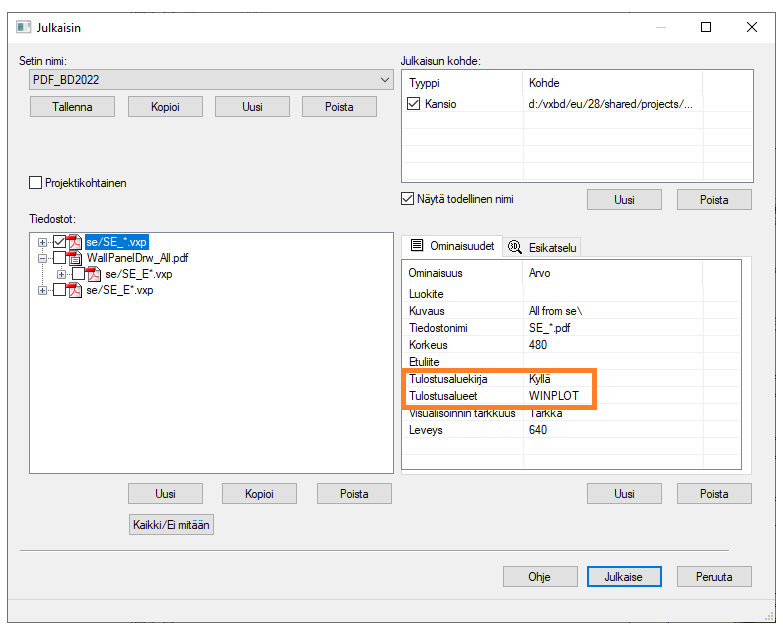This screenshot has width=783, height=632.
Task: Click the Julkaisin window title icon
Action: (23, 27)
